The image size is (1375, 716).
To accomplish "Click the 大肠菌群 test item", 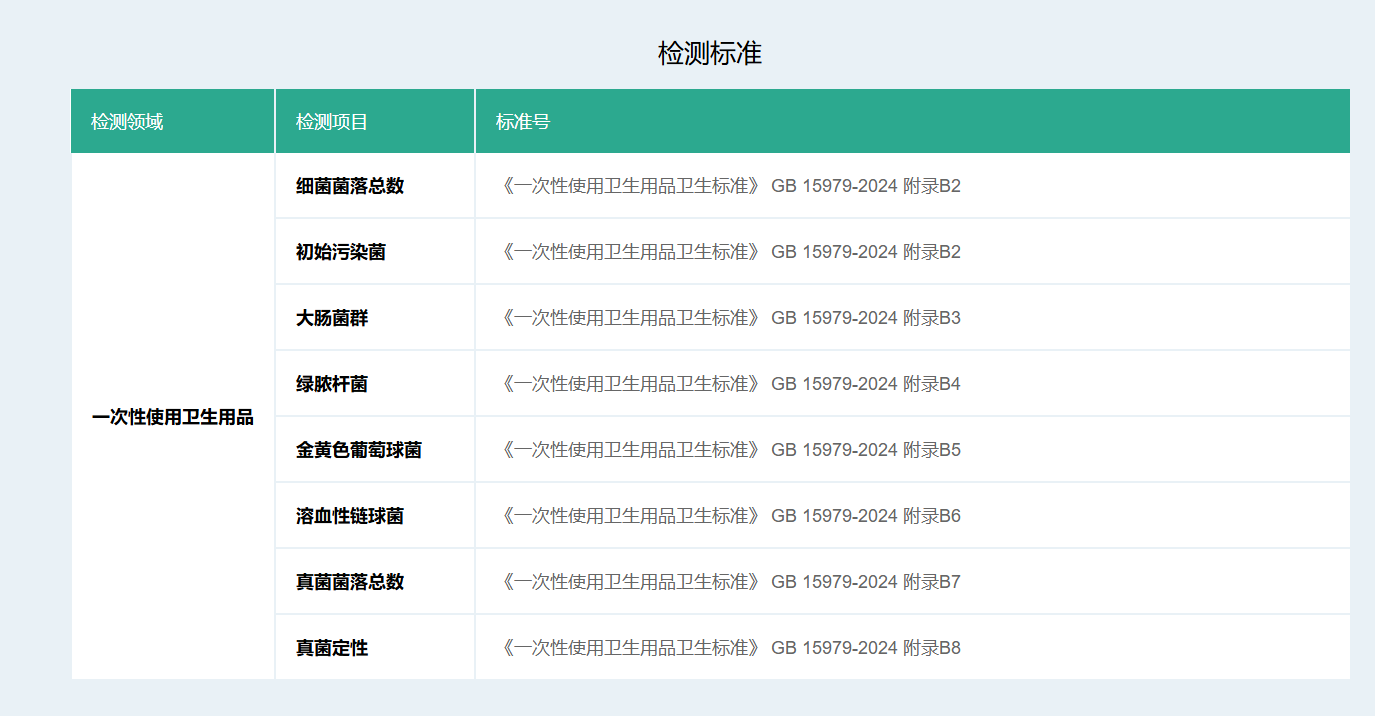I will pos(332,318).
